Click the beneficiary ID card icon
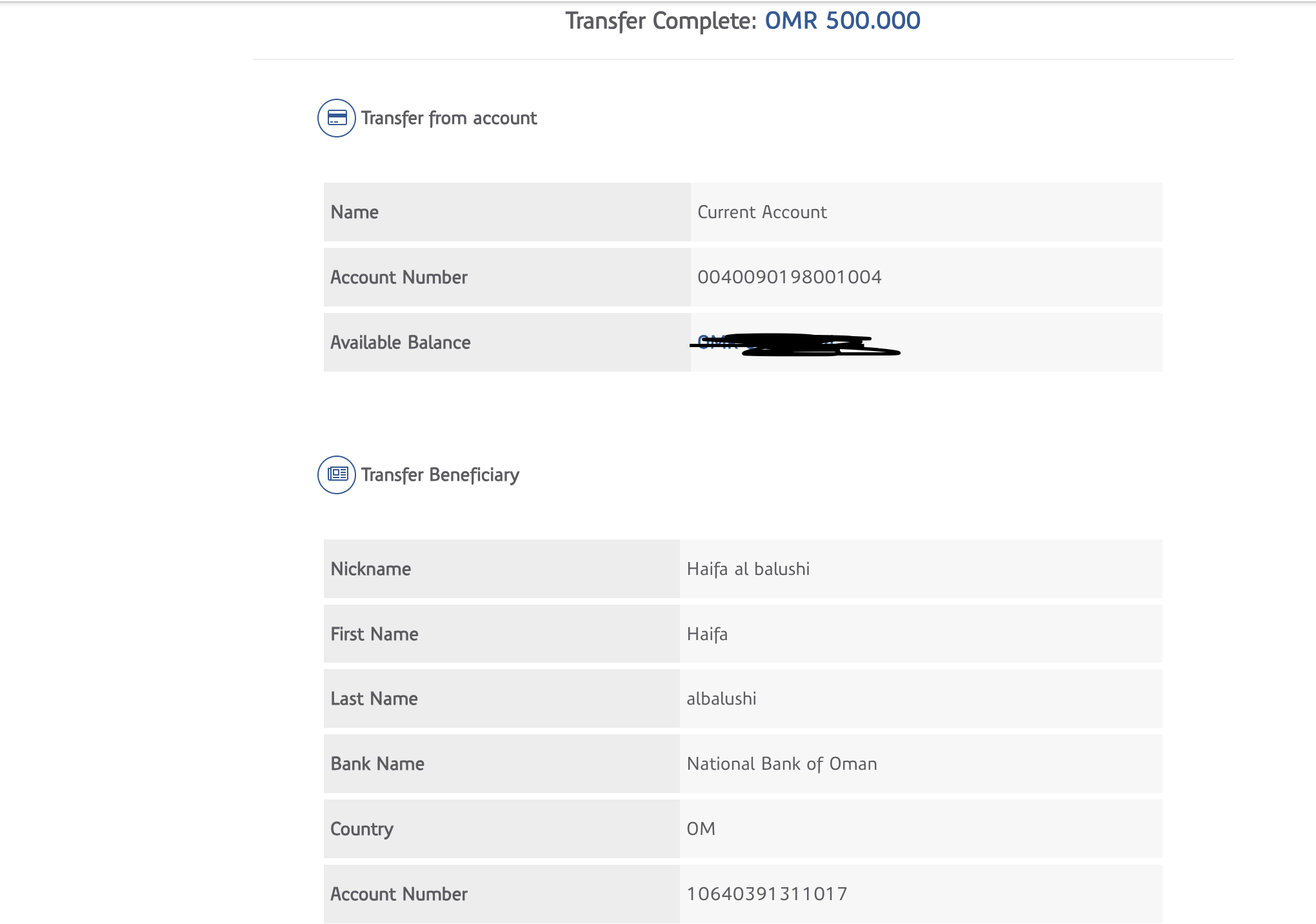Image resolution: width=1316 pixels, height=924 pixels. [x=336, y=474]
